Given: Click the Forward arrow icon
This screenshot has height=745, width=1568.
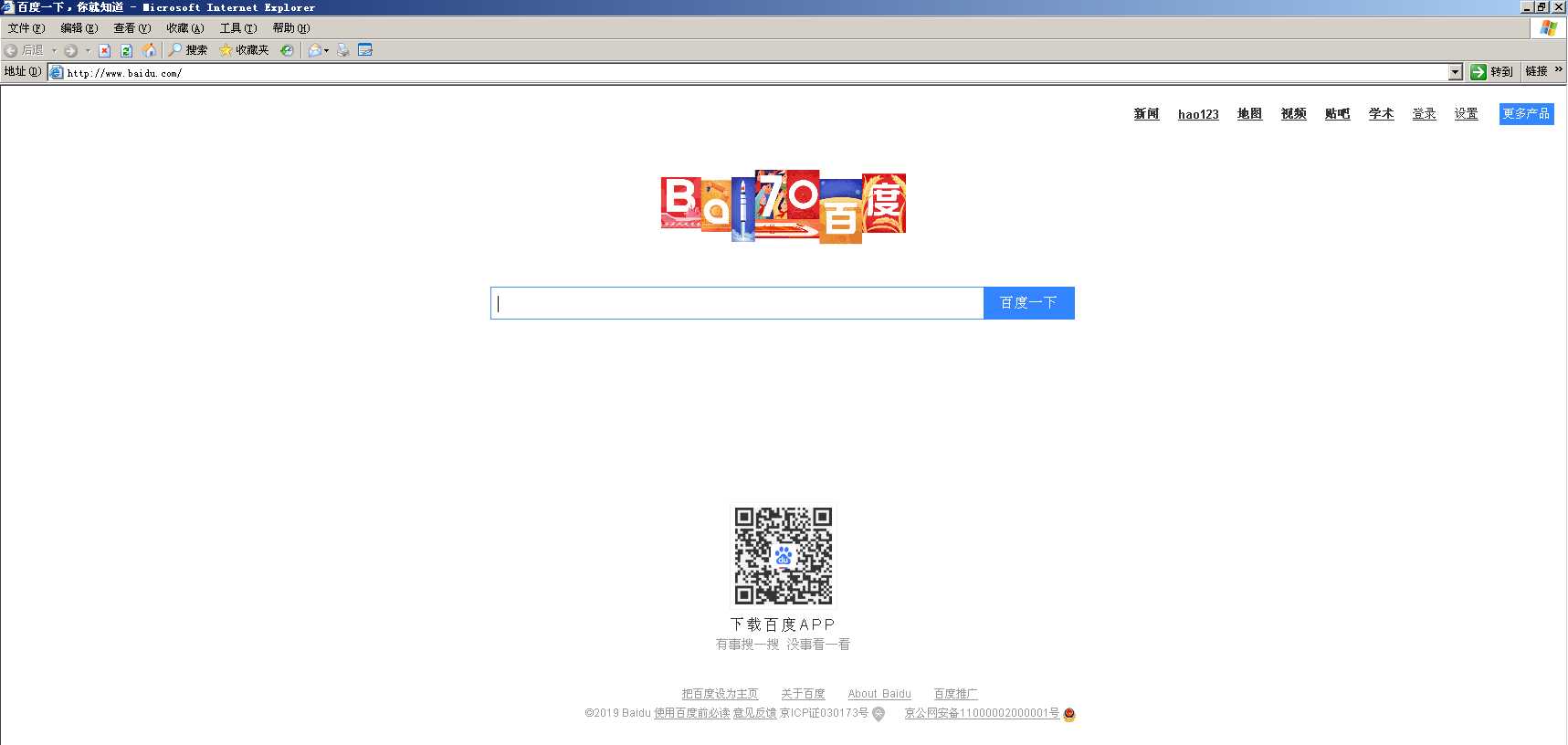Looking at the screenshot, I should pos(70,50).
